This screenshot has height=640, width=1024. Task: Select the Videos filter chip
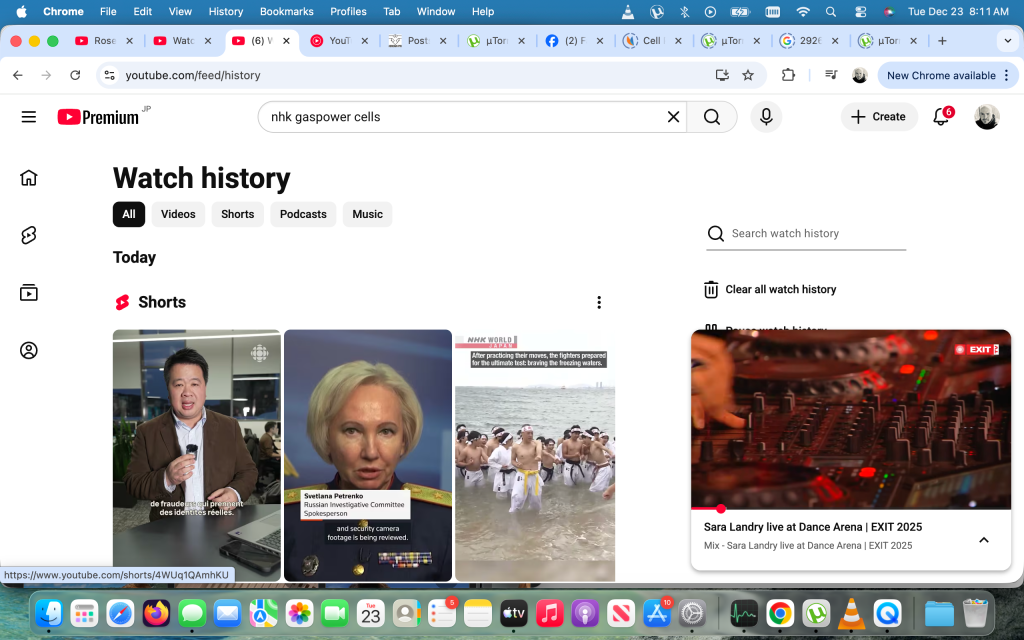(x=178, y=214)
